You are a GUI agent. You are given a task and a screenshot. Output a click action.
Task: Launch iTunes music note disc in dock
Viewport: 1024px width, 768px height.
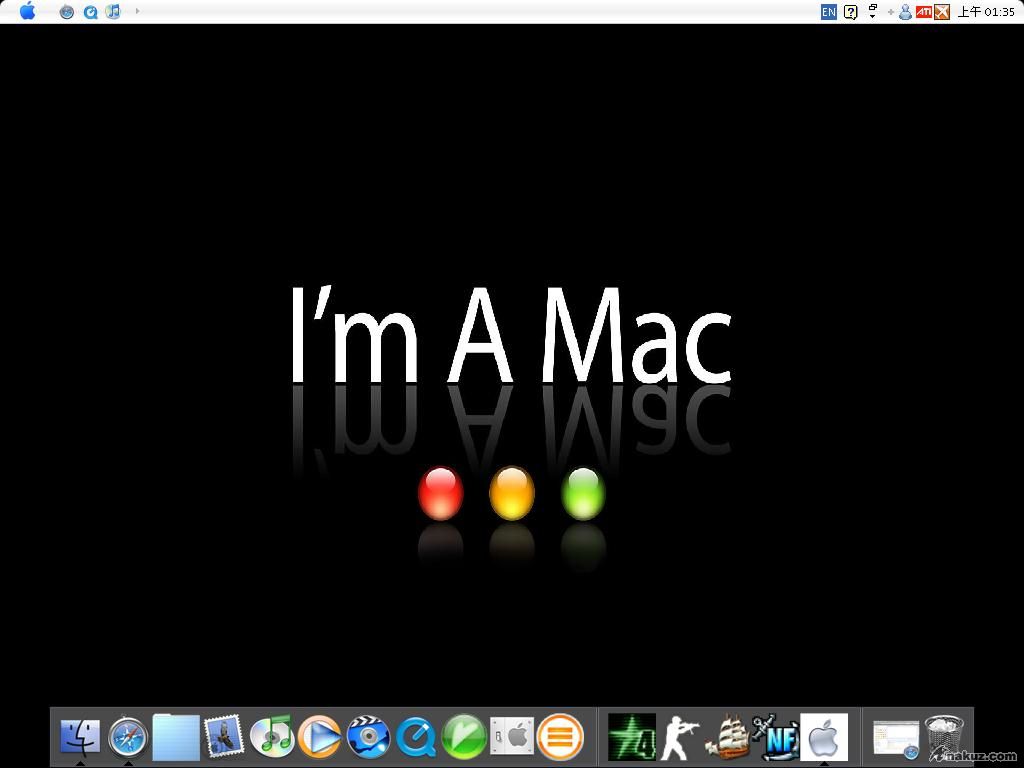pos(272,736)
